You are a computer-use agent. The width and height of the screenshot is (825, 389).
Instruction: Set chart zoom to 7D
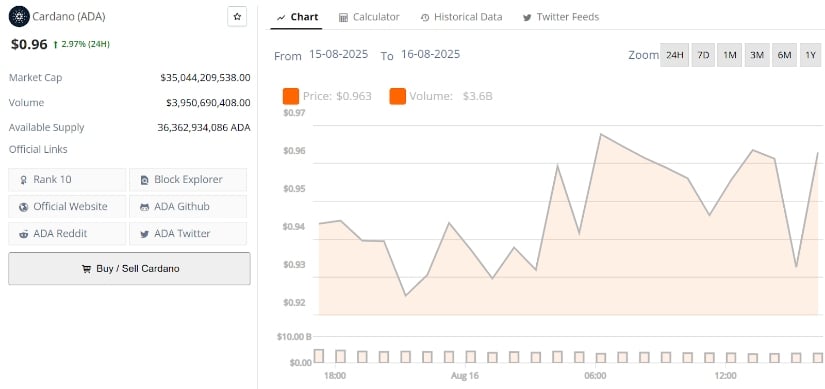click(x=703, y=55)
